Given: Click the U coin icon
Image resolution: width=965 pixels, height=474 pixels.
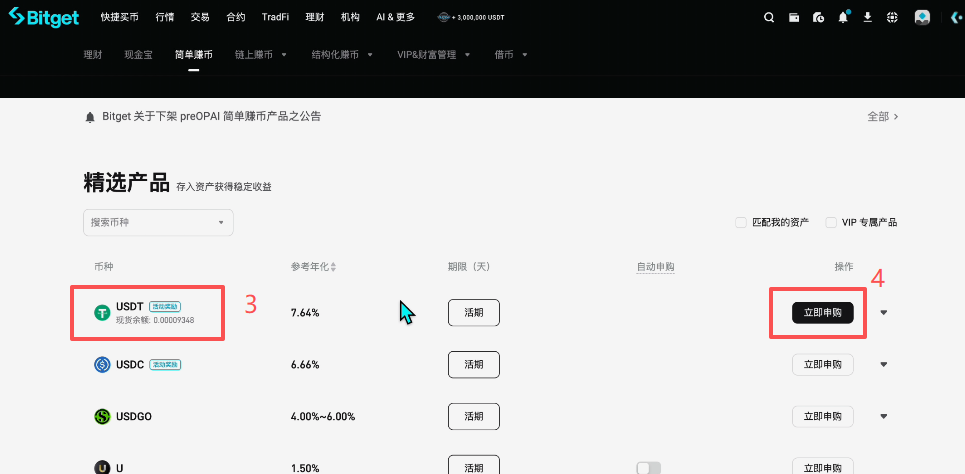Looking at the screenshot, I should point(102,467).
